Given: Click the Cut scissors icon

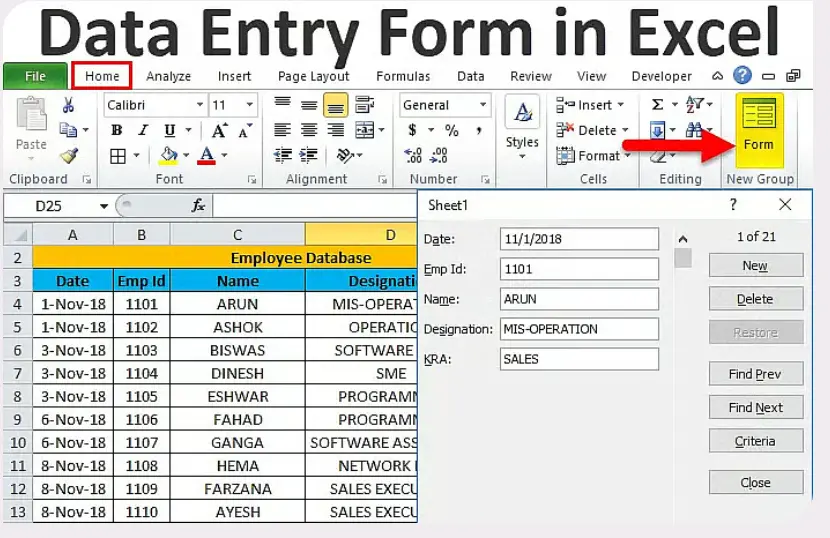Looking at the screenshot, I should [68, 105].
